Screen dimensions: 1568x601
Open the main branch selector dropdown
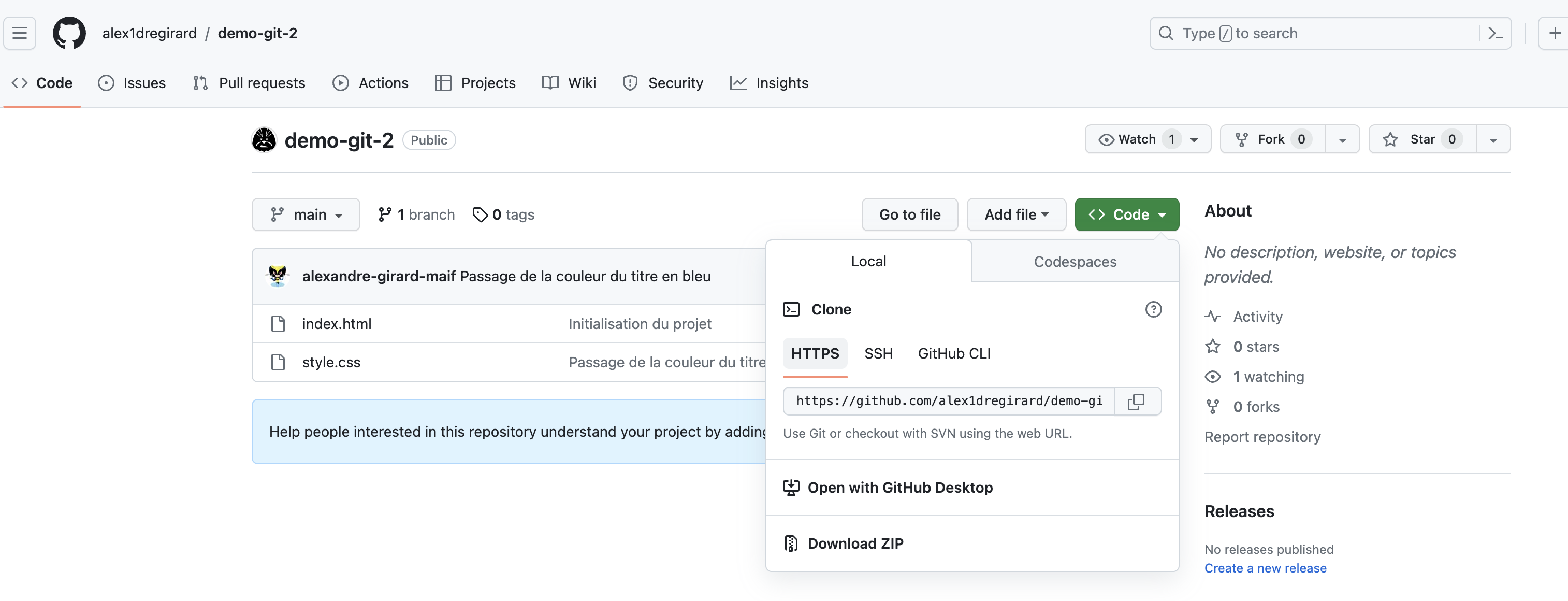tap(306, 214)
